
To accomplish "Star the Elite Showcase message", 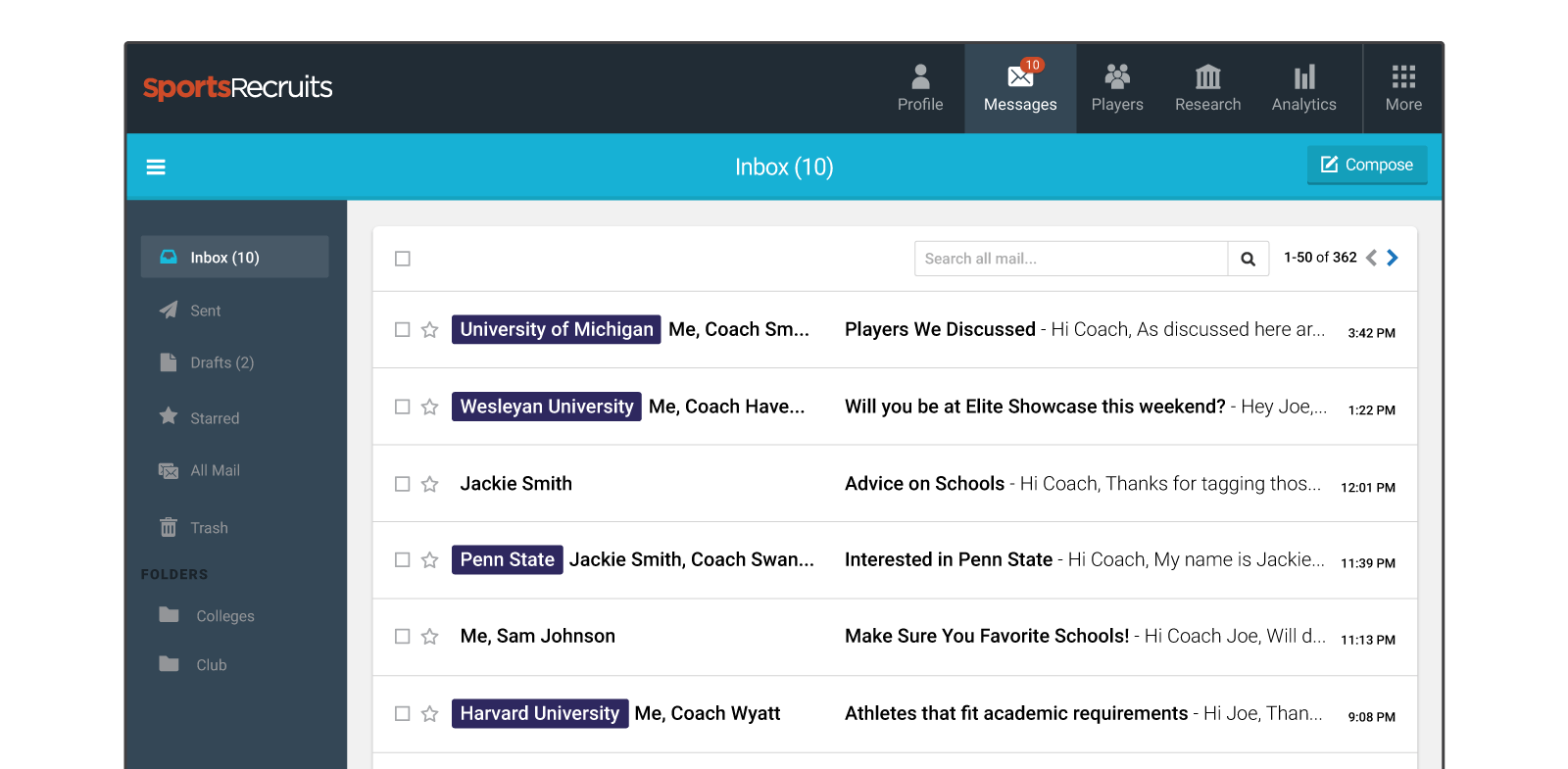I will pos(429,407).
